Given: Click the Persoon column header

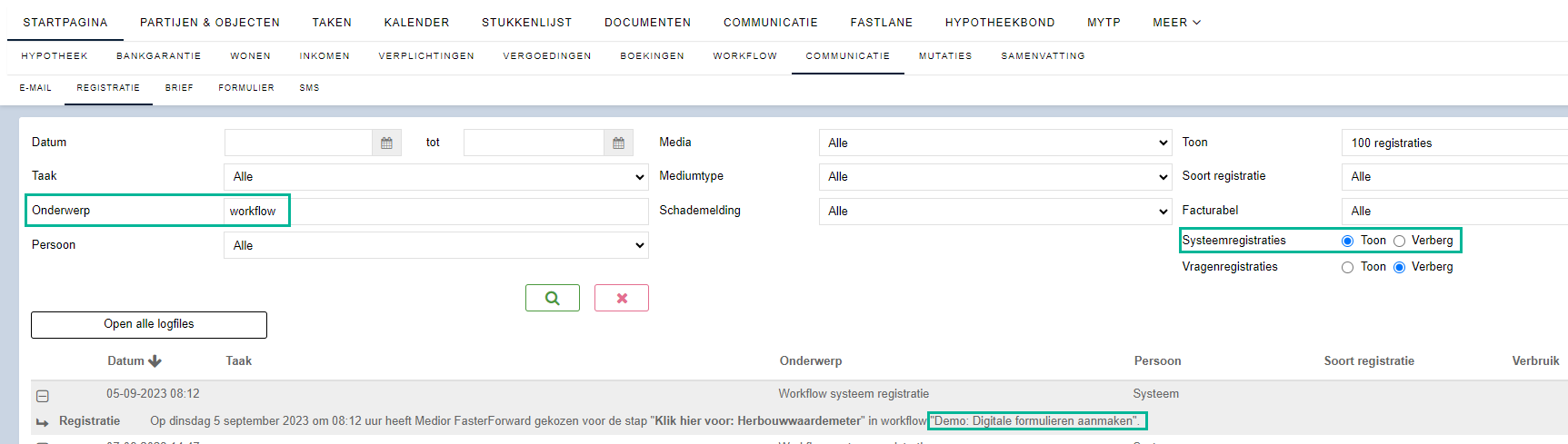Looking at the screenshot, I should pos(1158,361).
